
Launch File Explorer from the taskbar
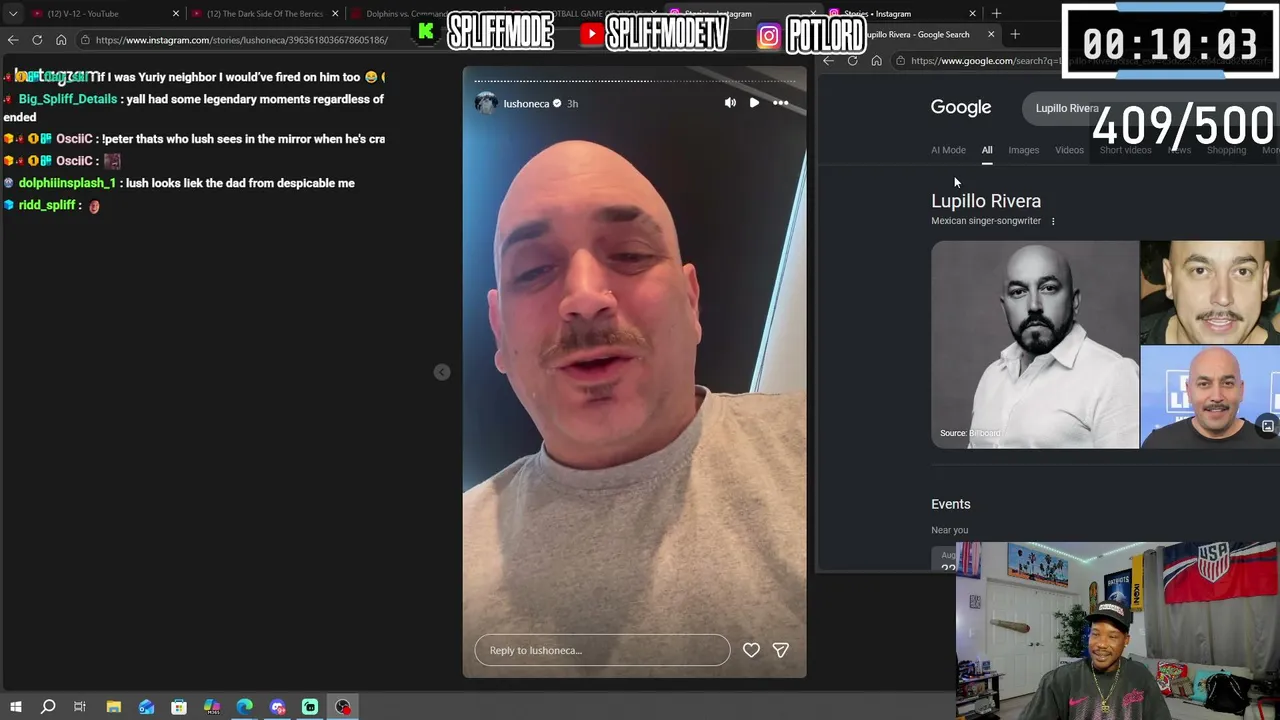click(114, 707)
